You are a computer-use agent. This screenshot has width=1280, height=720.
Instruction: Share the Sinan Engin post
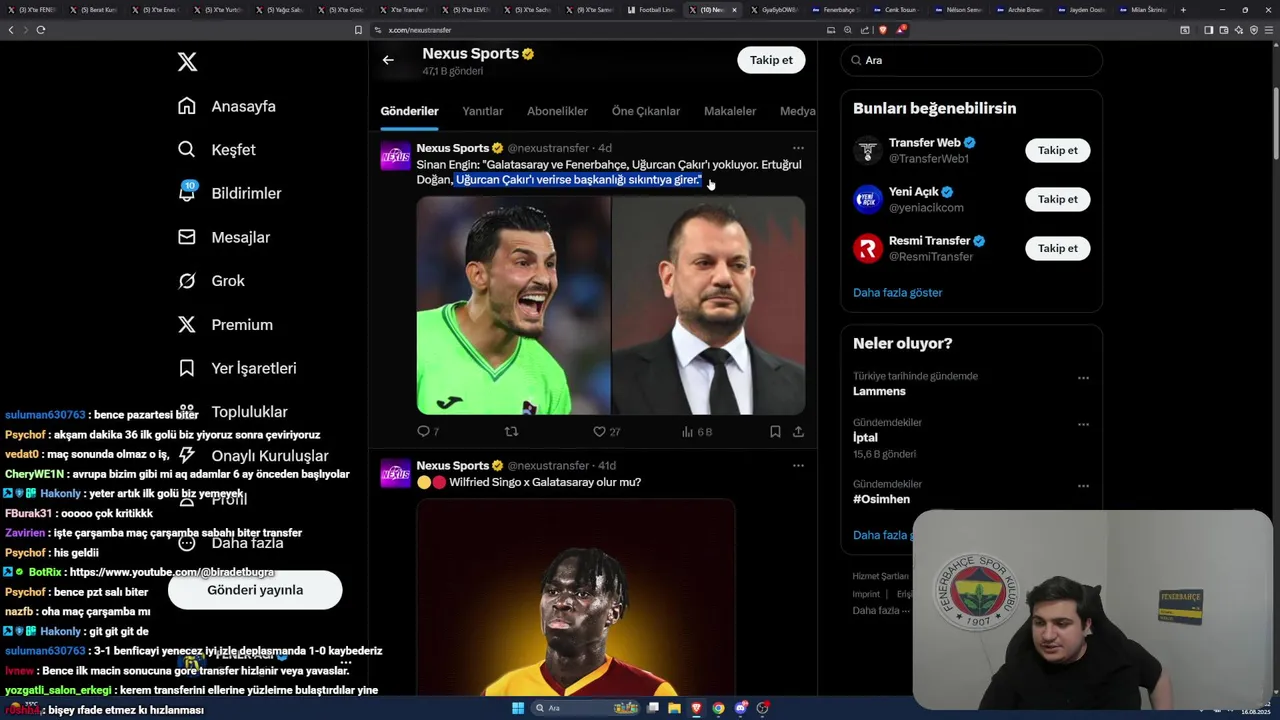tap(798, 431)
